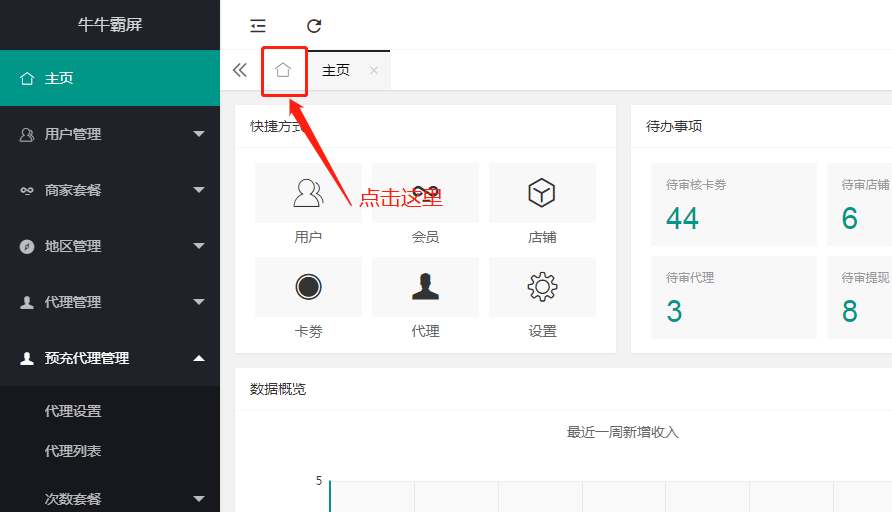Click the compass icon beside 地区管理
This screenshot has height=512, width=892.
coord(27,246)
